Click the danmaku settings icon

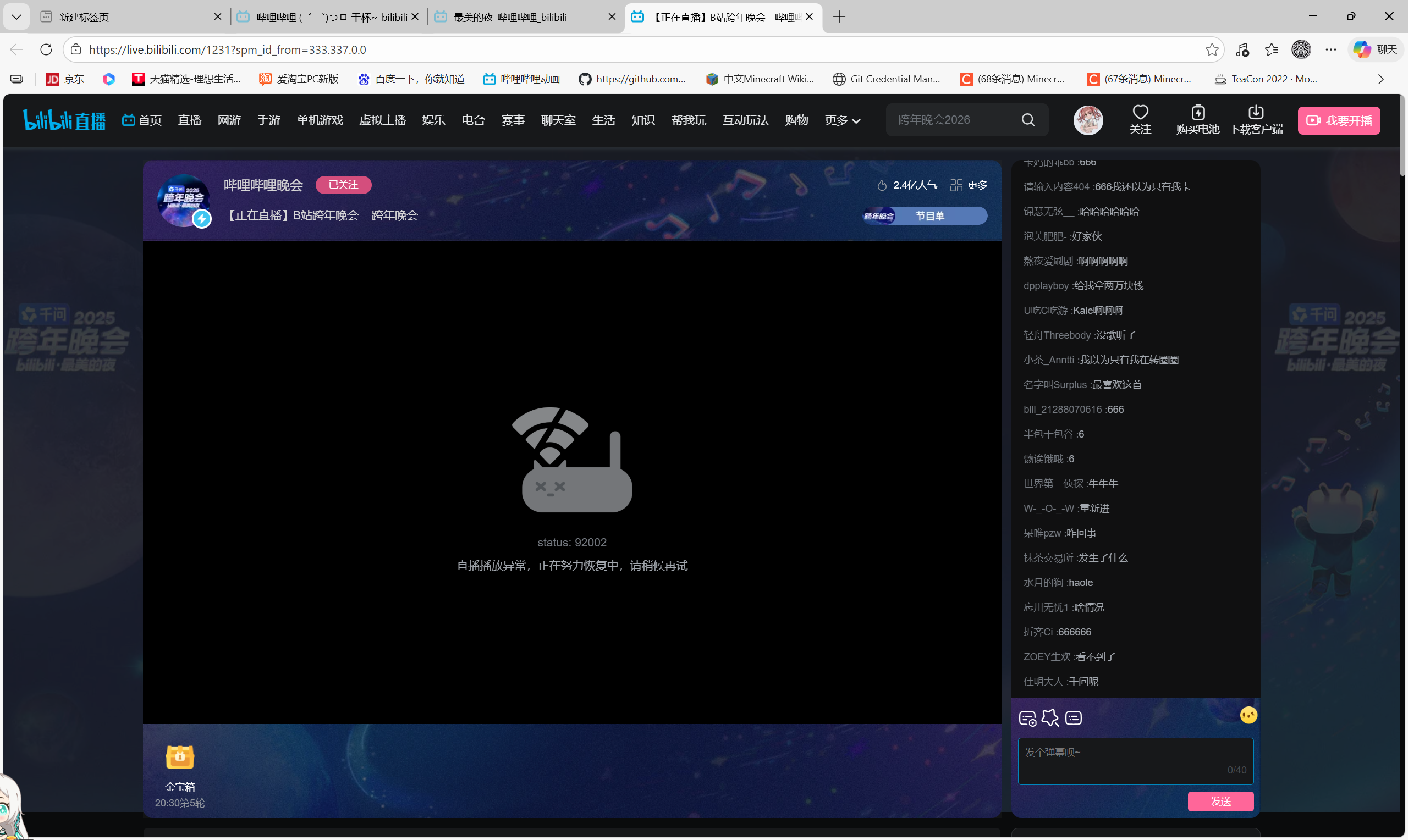pyautogui.click(x=1027, y=719)
